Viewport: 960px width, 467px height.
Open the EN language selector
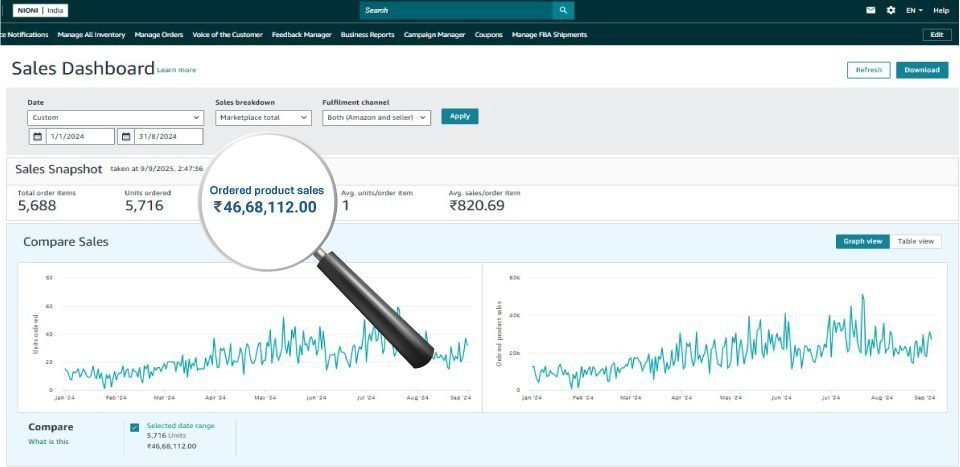(914, 10)
